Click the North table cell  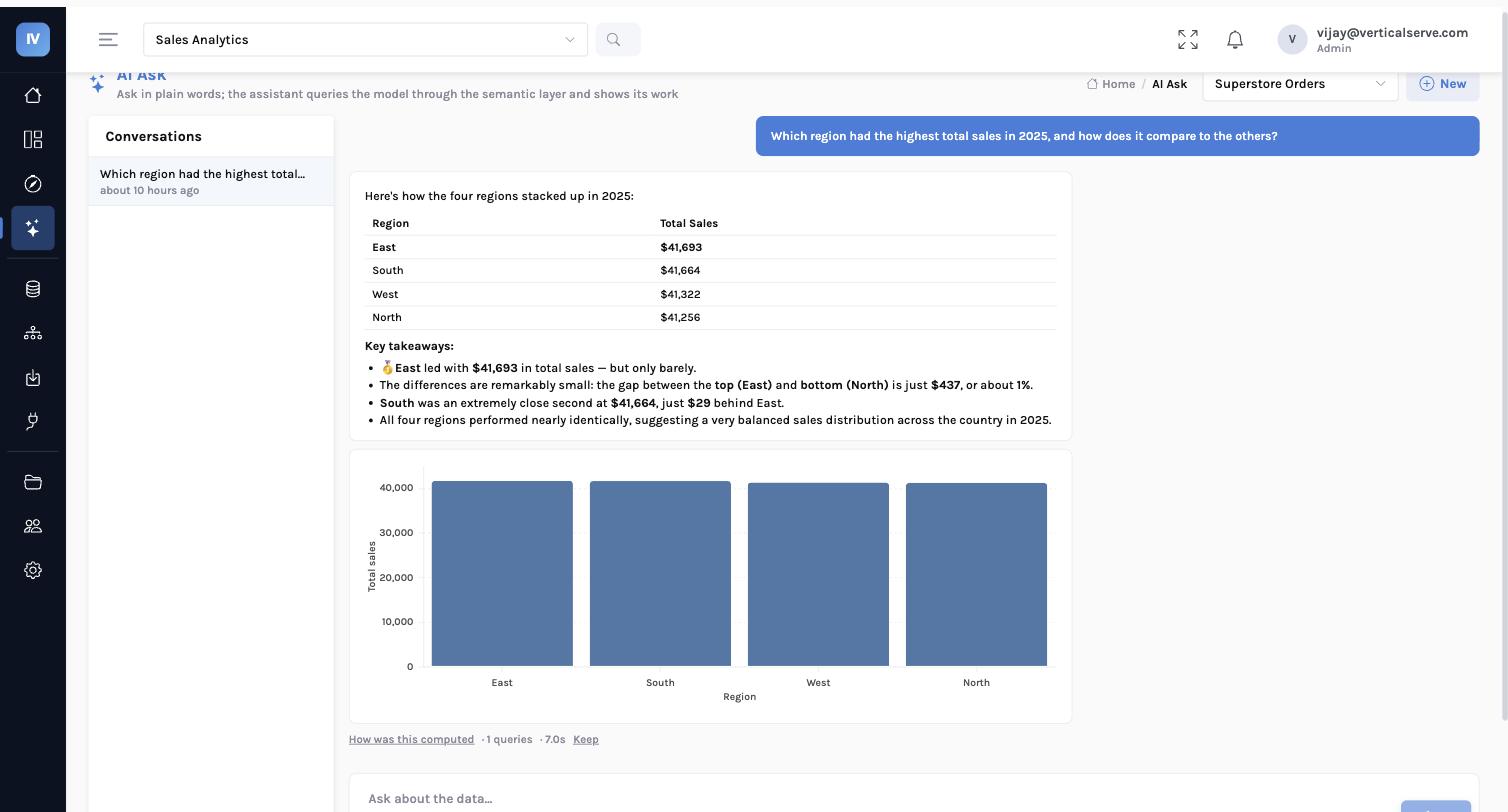pyautogui.click(x=387, y=317)
